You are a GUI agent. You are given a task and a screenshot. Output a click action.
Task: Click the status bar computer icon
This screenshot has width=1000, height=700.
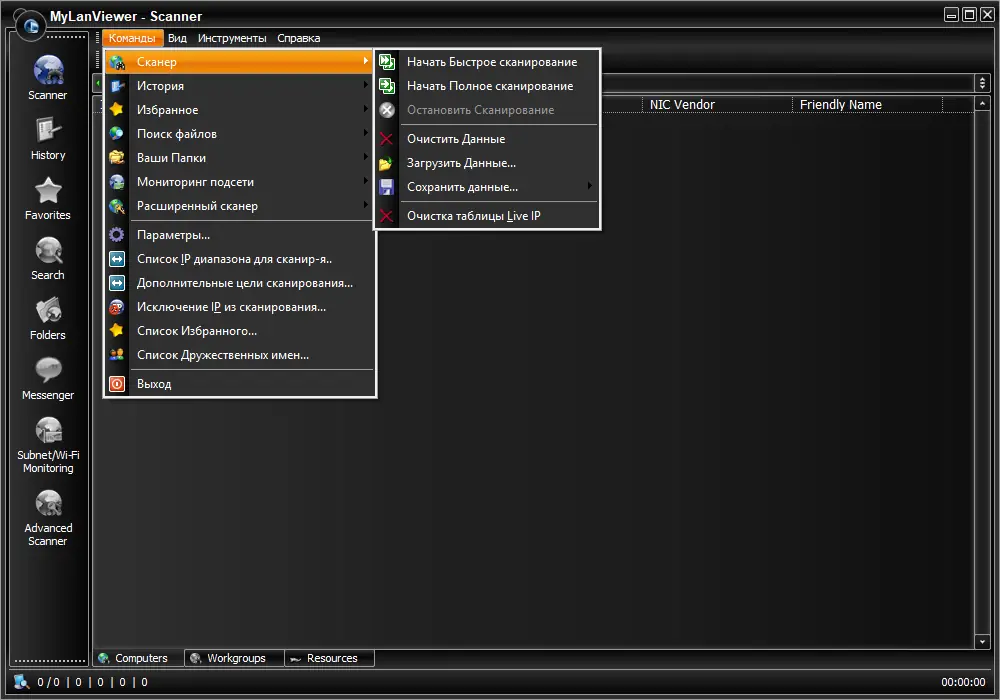[22, 682]
